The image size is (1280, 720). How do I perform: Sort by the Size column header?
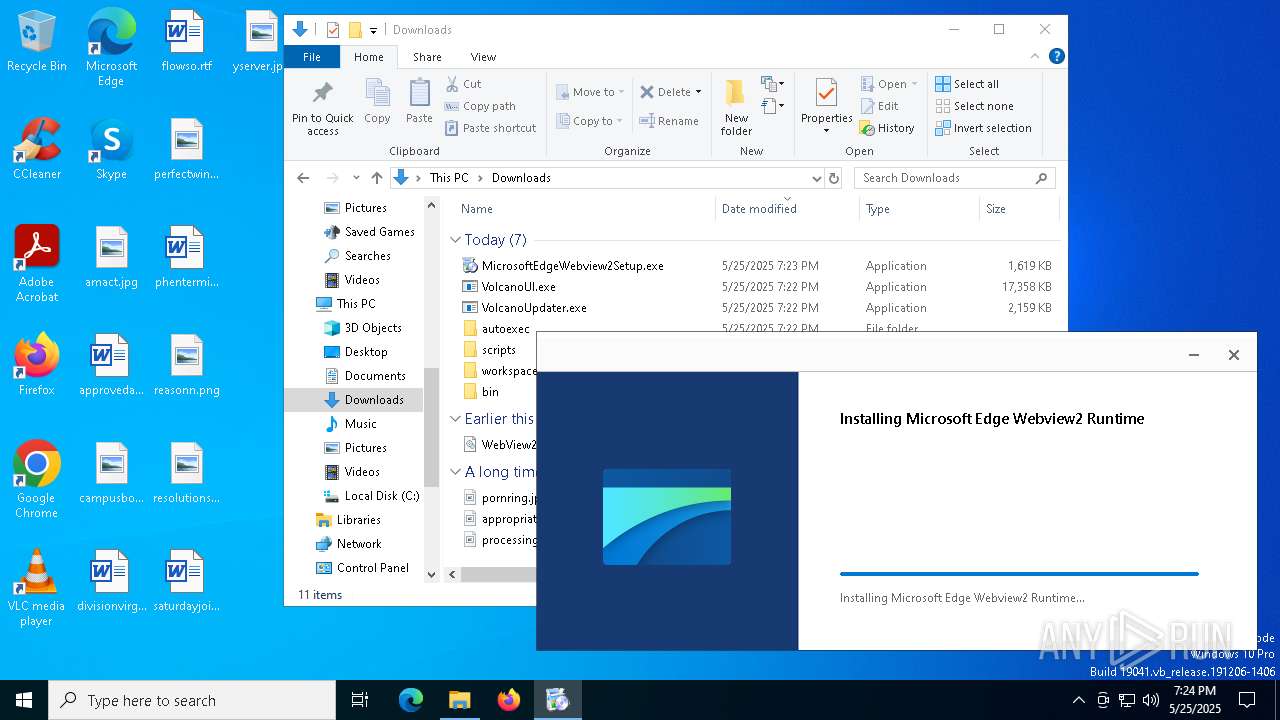1018,209
